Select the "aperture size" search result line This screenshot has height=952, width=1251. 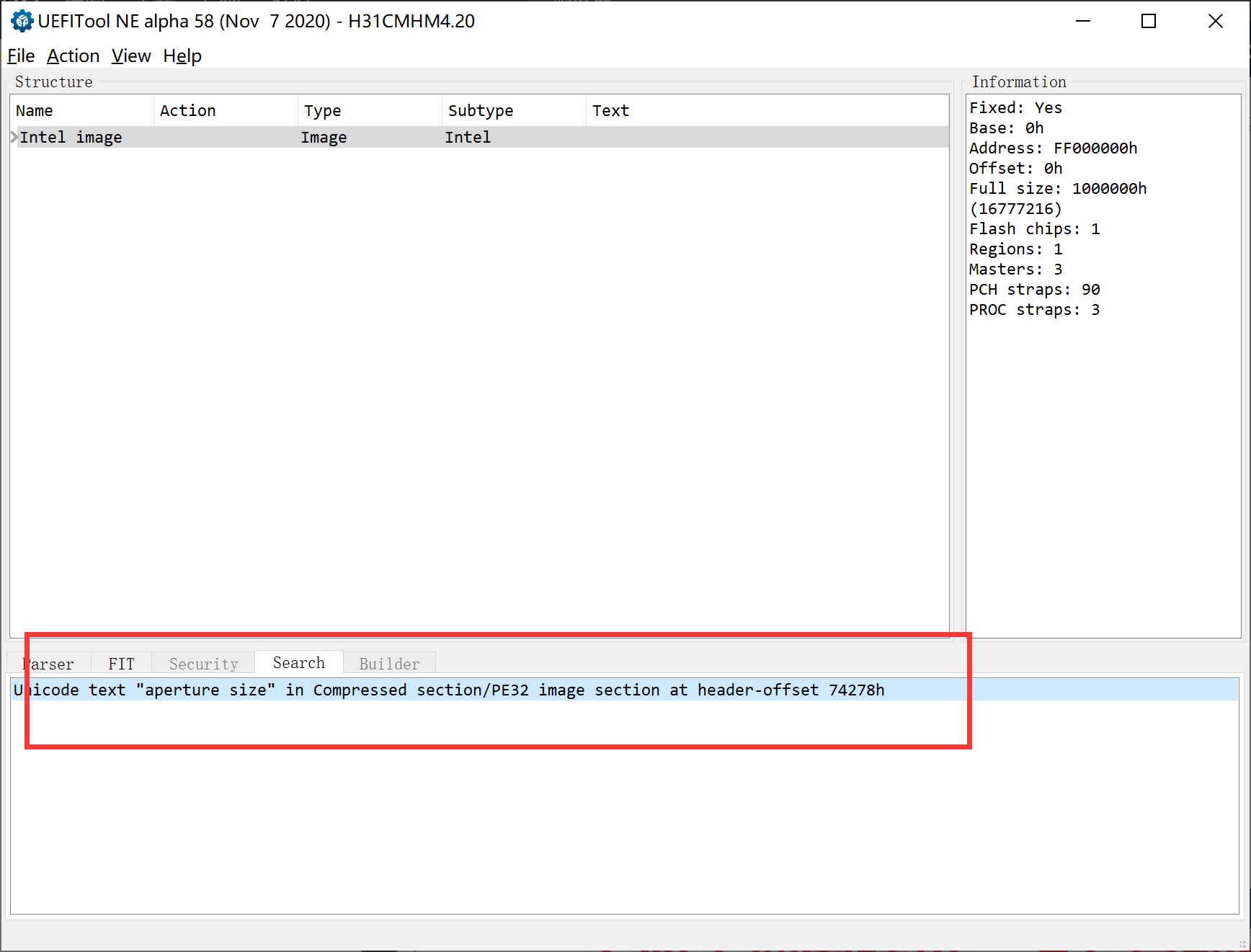(448, 690)
